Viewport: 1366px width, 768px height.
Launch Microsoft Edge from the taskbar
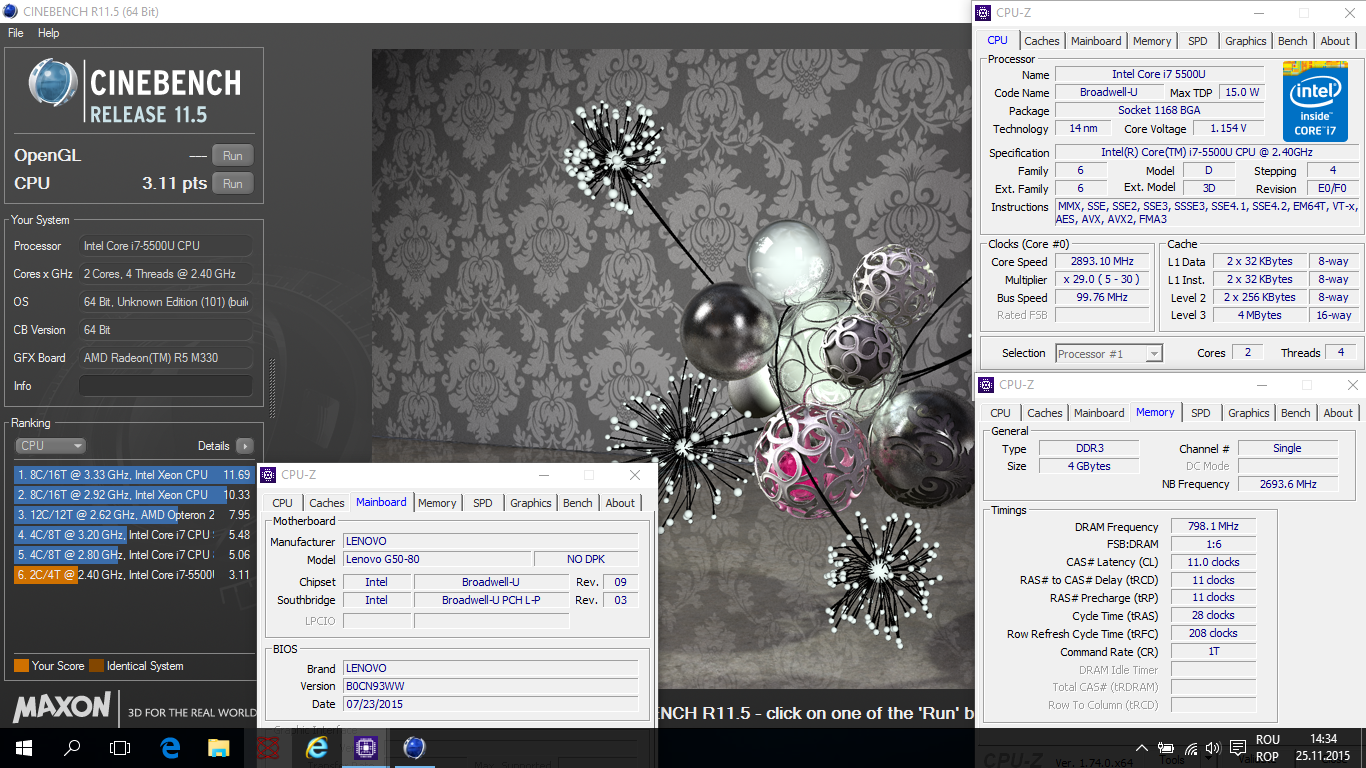[169, 747]
